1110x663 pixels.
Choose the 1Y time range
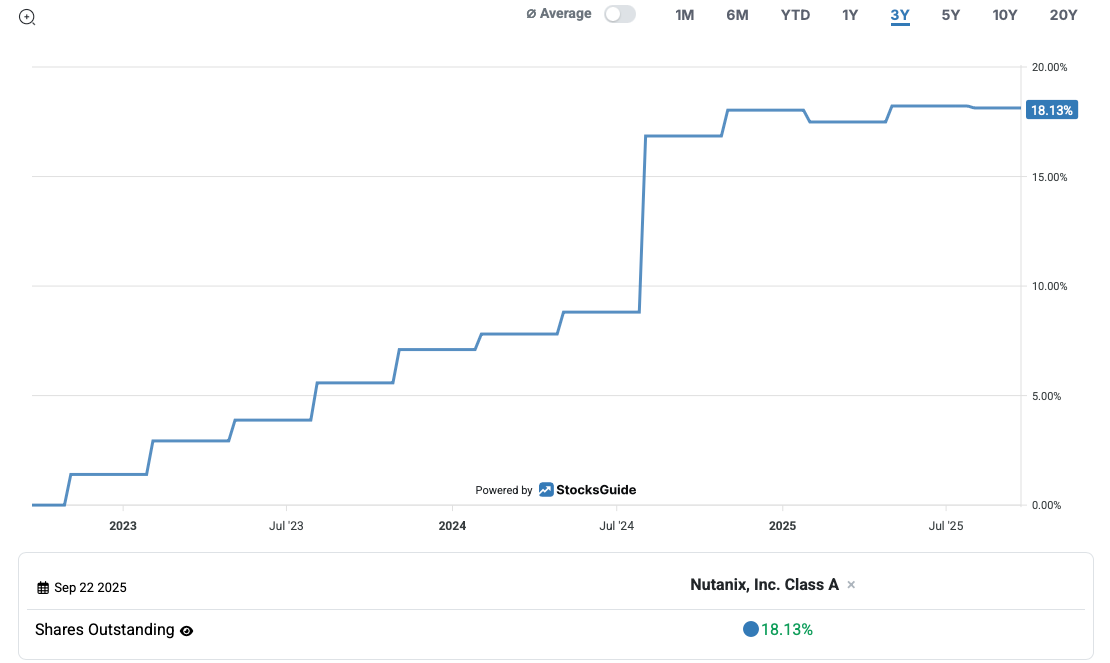click(849, 15)
